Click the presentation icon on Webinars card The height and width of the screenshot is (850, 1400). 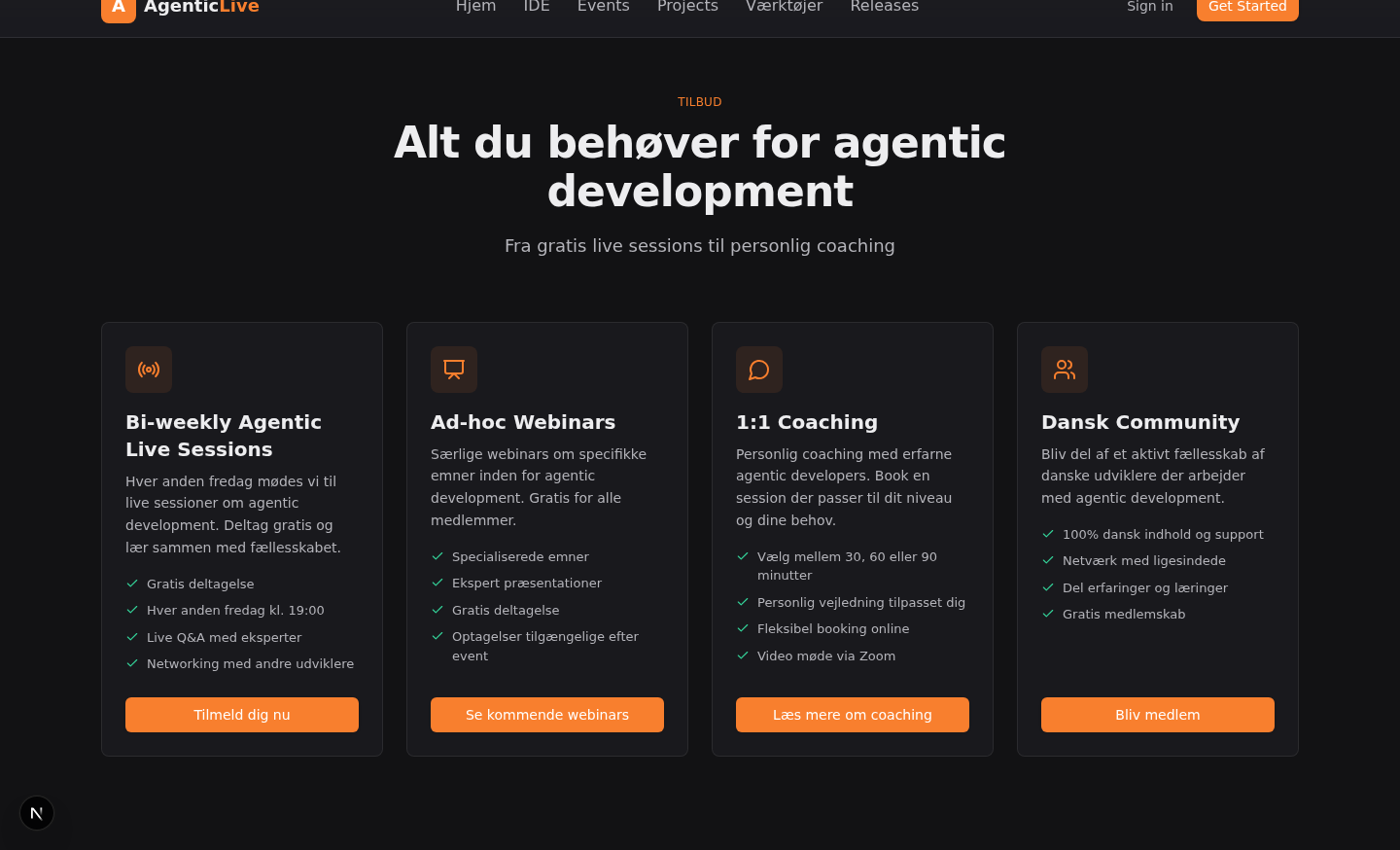[x=454, y=370]
